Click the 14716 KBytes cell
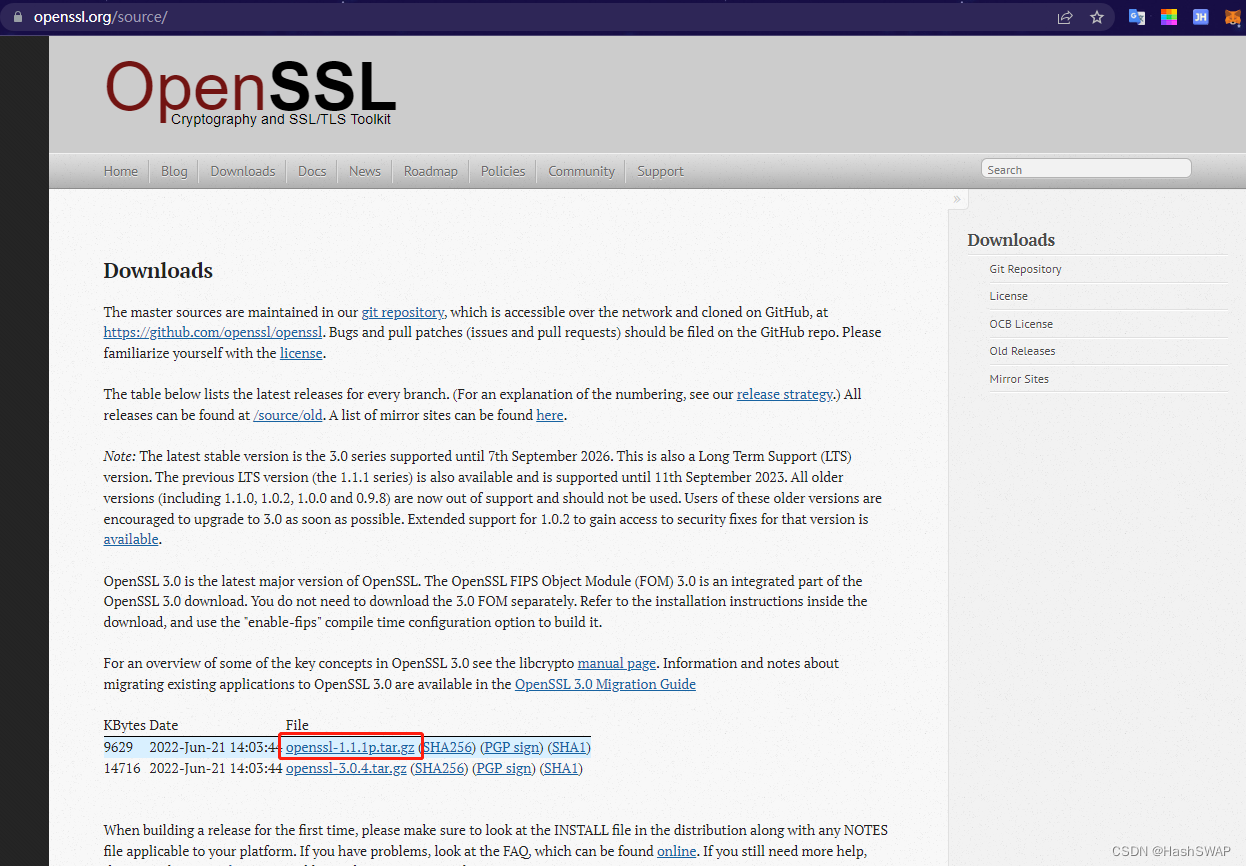 pyautogui.click(x=122, y=769)
